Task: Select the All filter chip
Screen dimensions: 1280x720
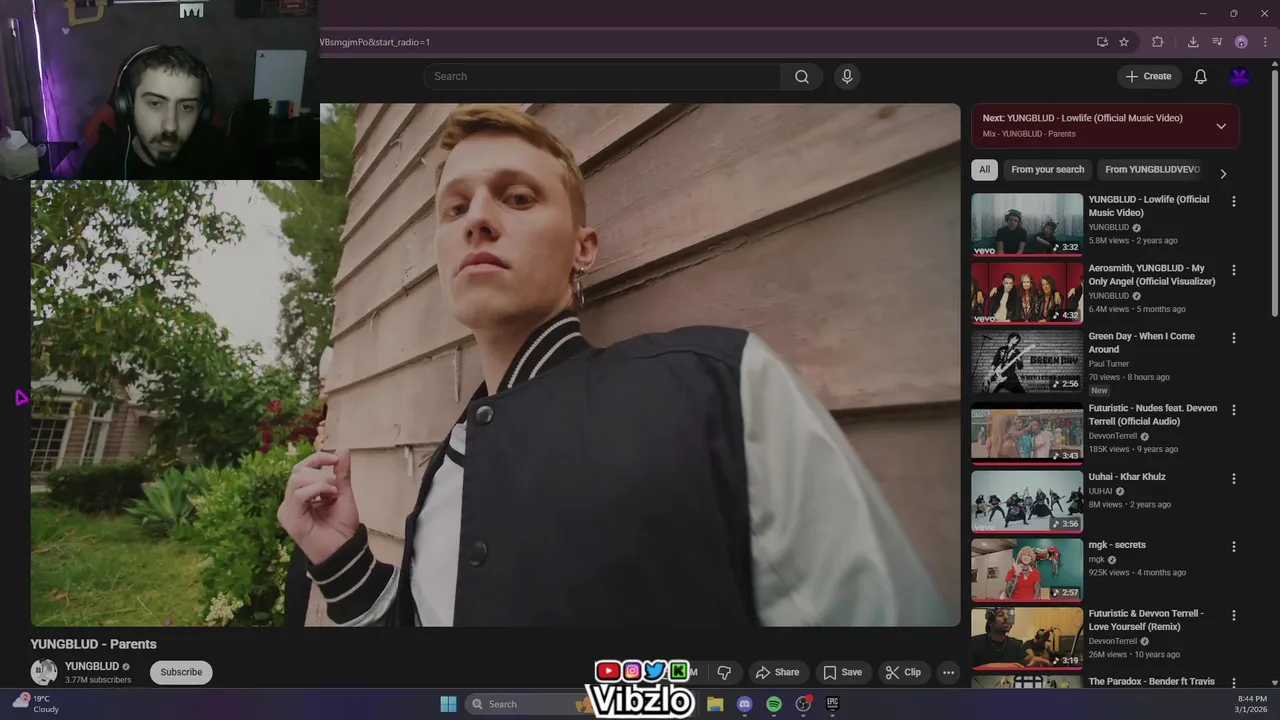Action: pyautogui.click(x=984, y=170)
